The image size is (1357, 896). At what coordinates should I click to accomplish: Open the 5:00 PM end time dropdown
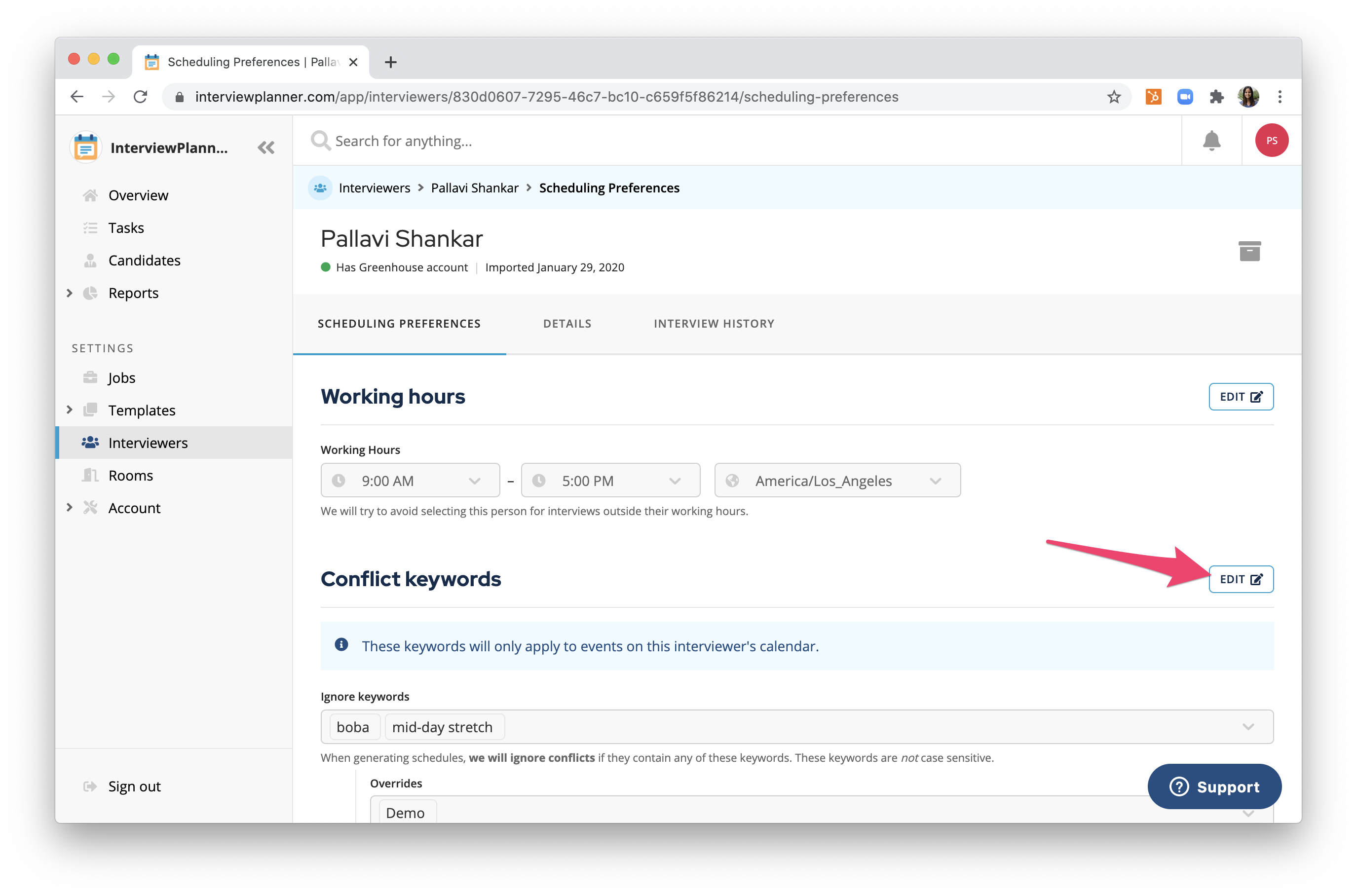pos(610,480)
